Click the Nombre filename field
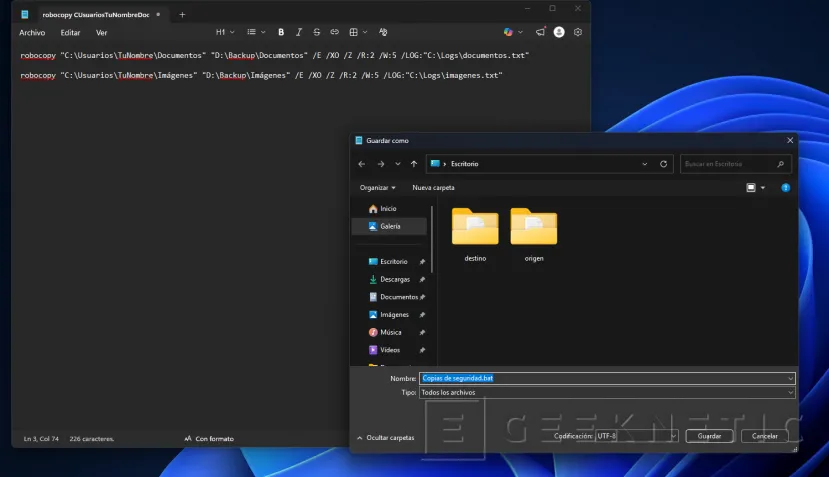 pyautogui.click(x=607, y=379)
